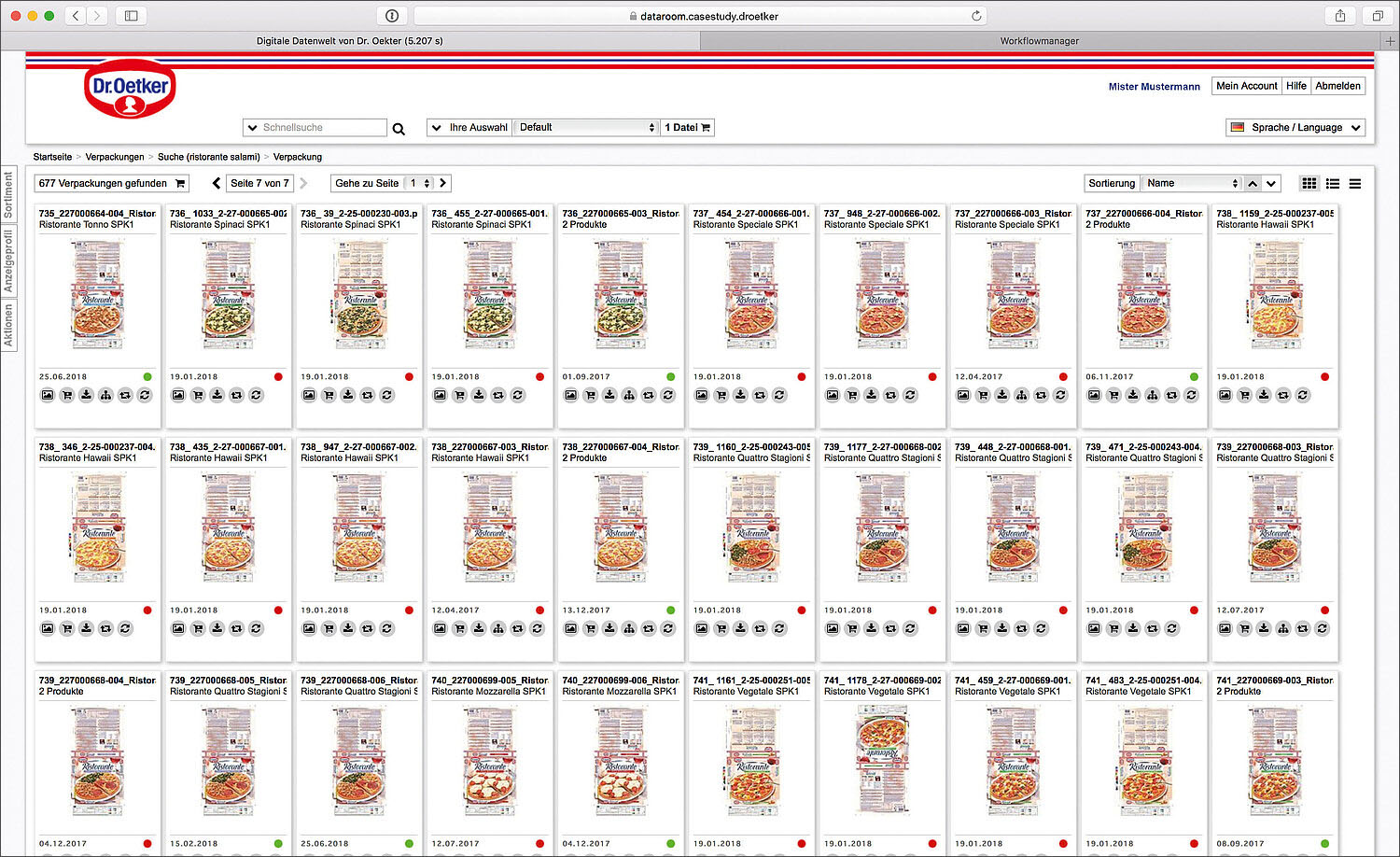Screen dimensions: 1400x857
Task: Download the 735 Ristorante Tonno packaging file
Action: pyautogui.click(x=86, y=395)
